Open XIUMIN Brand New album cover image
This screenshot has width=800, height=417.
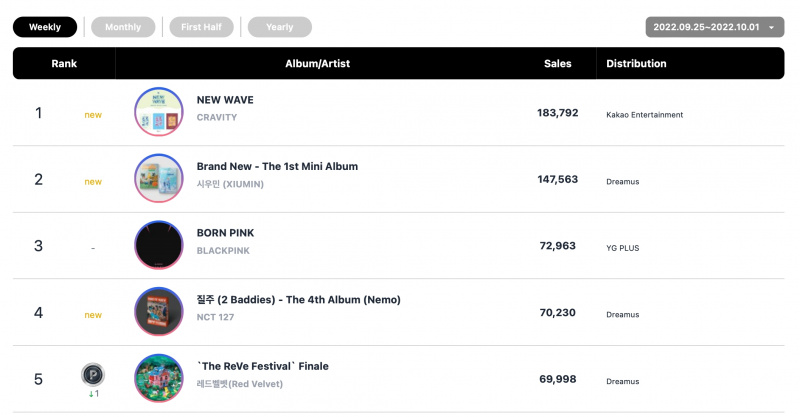[x=159, y=179]
